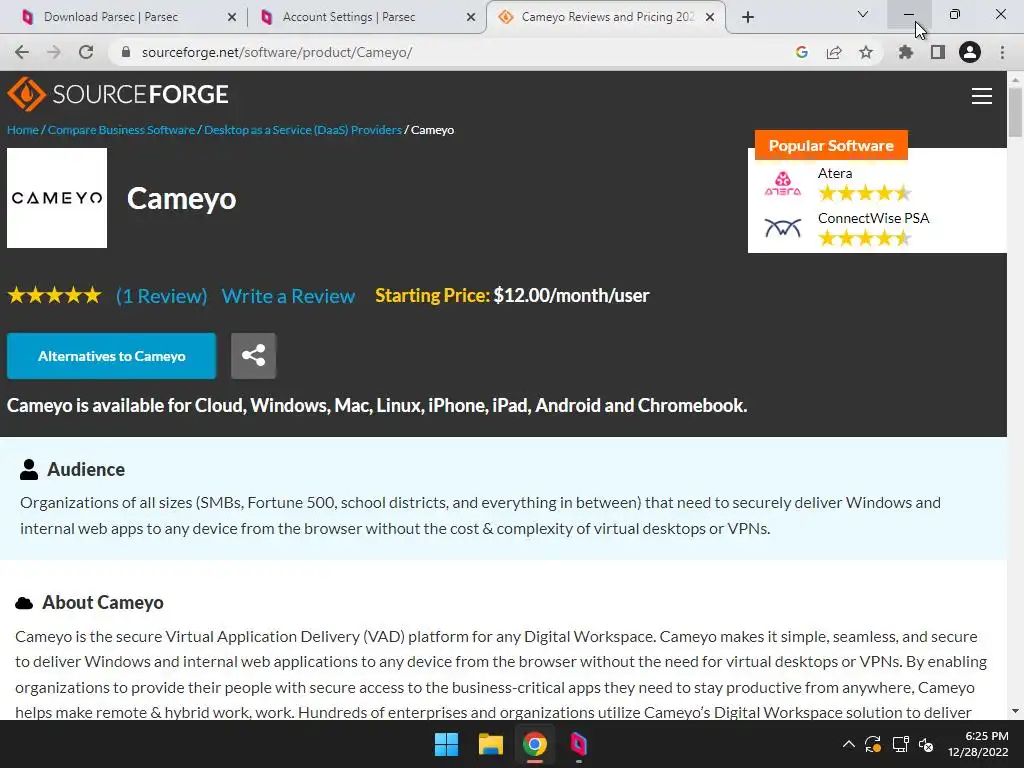This screenshot has height=768, width=1024.
Task: Reload the SourceForge page
Action: 86,52
